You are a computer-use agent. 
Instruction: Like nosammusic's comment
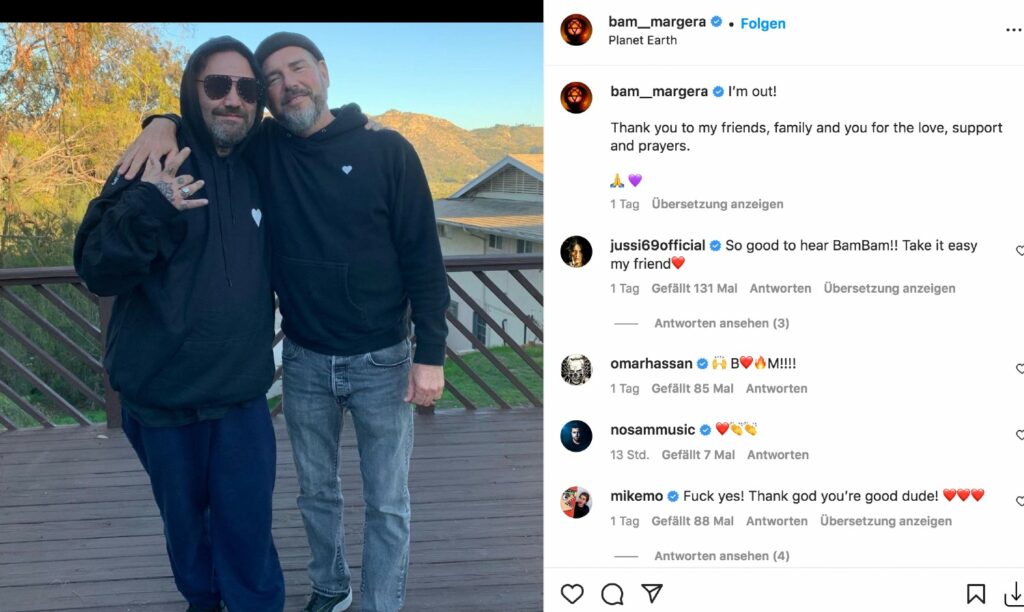pyautogui.click(x=1019, y=435)
